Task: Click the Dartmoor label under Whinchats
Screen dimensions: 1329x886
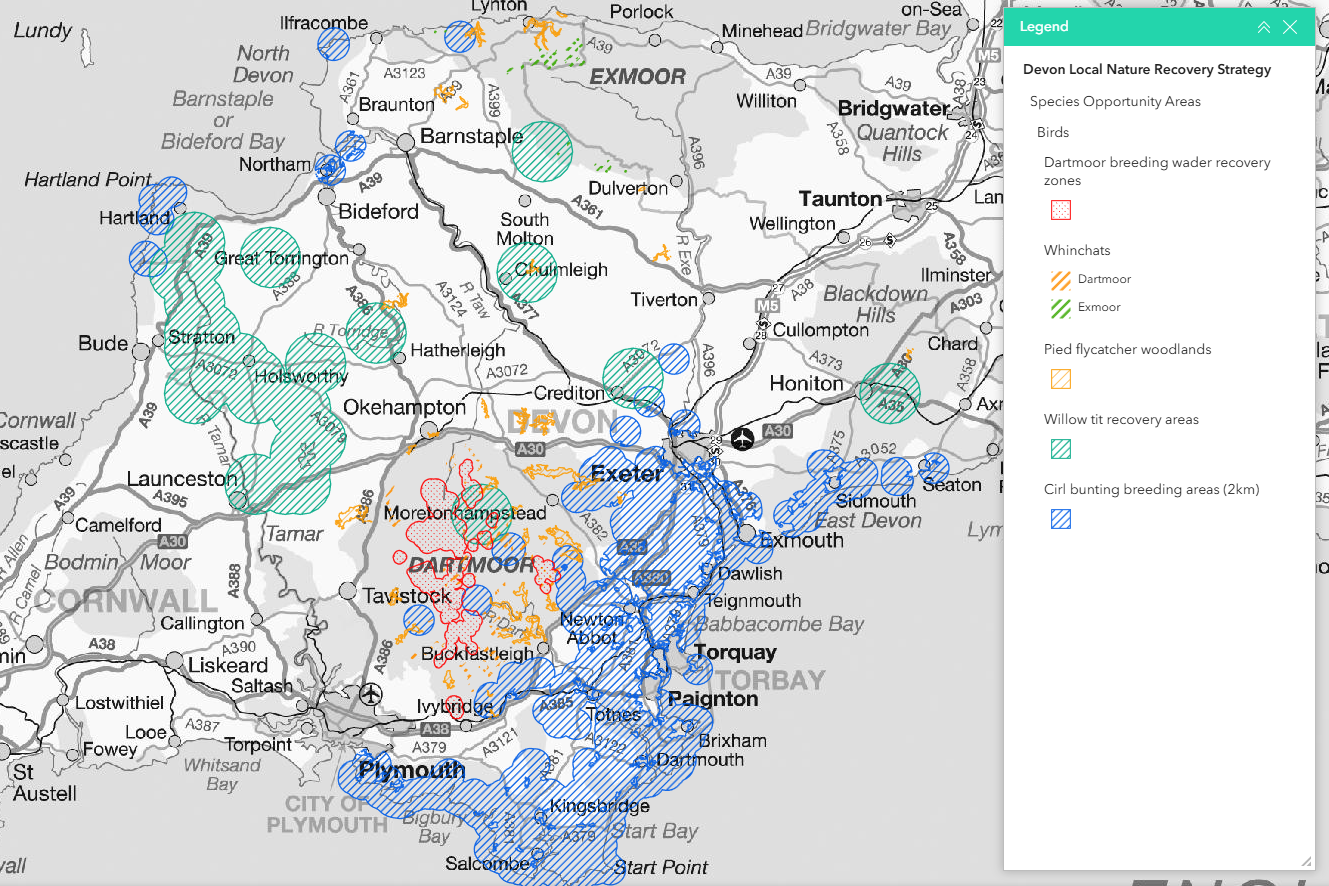Action: click(x=1105, y=280)
